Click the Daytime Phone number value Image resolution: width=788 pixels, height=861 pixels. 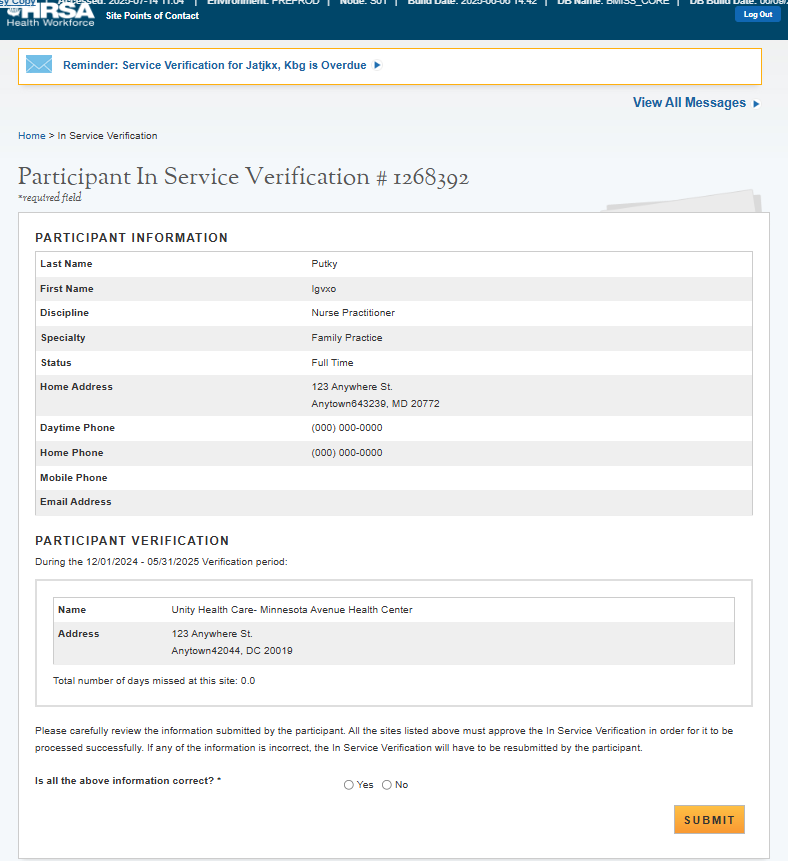346,428
